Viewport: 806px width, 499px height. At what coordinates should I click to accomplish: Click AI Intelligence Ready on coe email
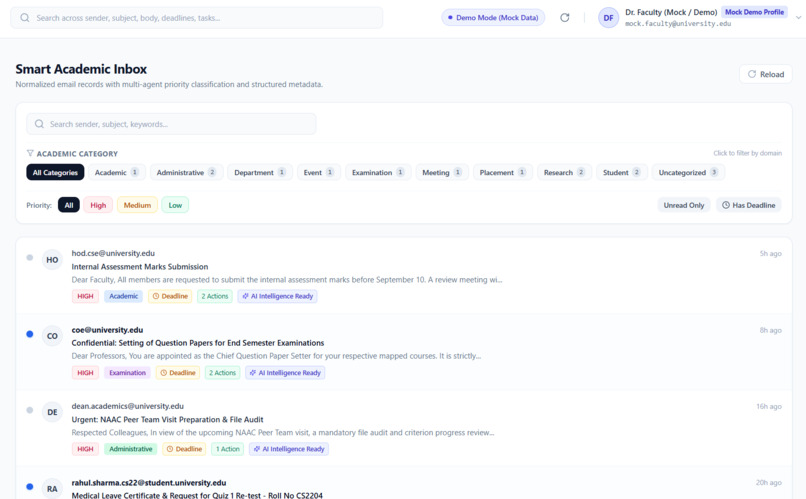285,373
